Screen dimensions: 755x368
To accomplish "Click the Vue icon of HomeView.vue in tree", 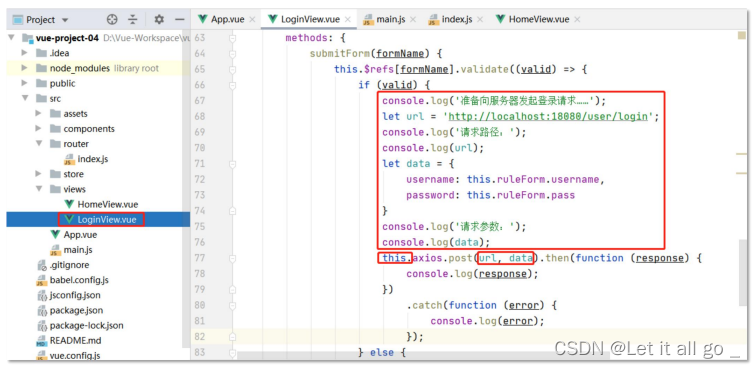I will click(70, 204).
